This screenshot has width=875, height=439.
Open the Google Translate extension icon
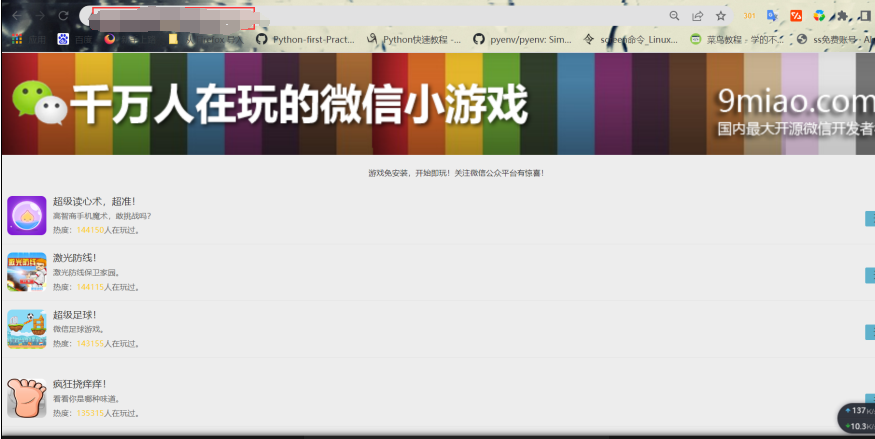point(772,16)
